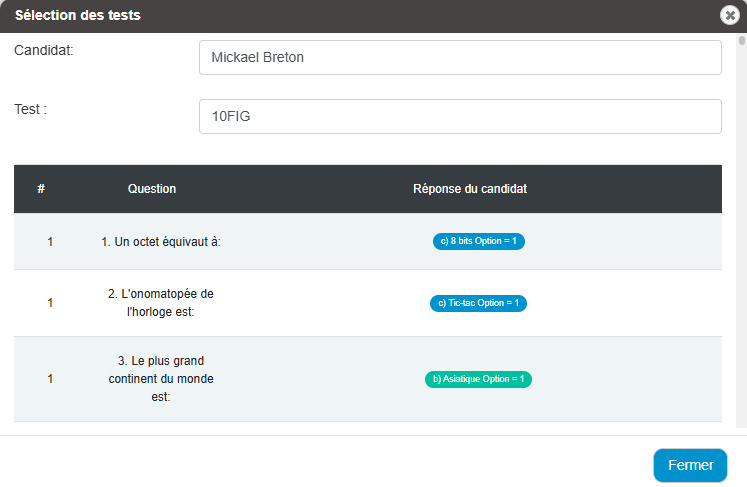
Task: Select the question Le plus grand continent
Action: (161, 379)
